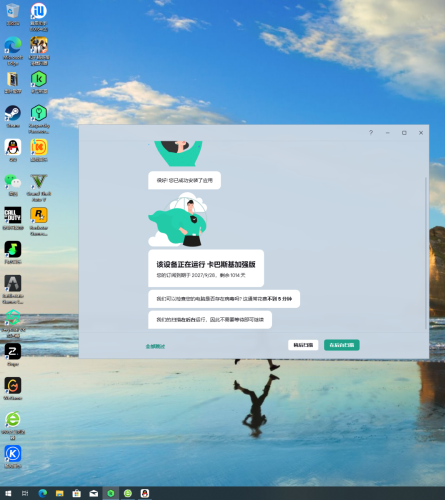Open Kaspersky Password Manager desktop shortcut

point(39,119)
